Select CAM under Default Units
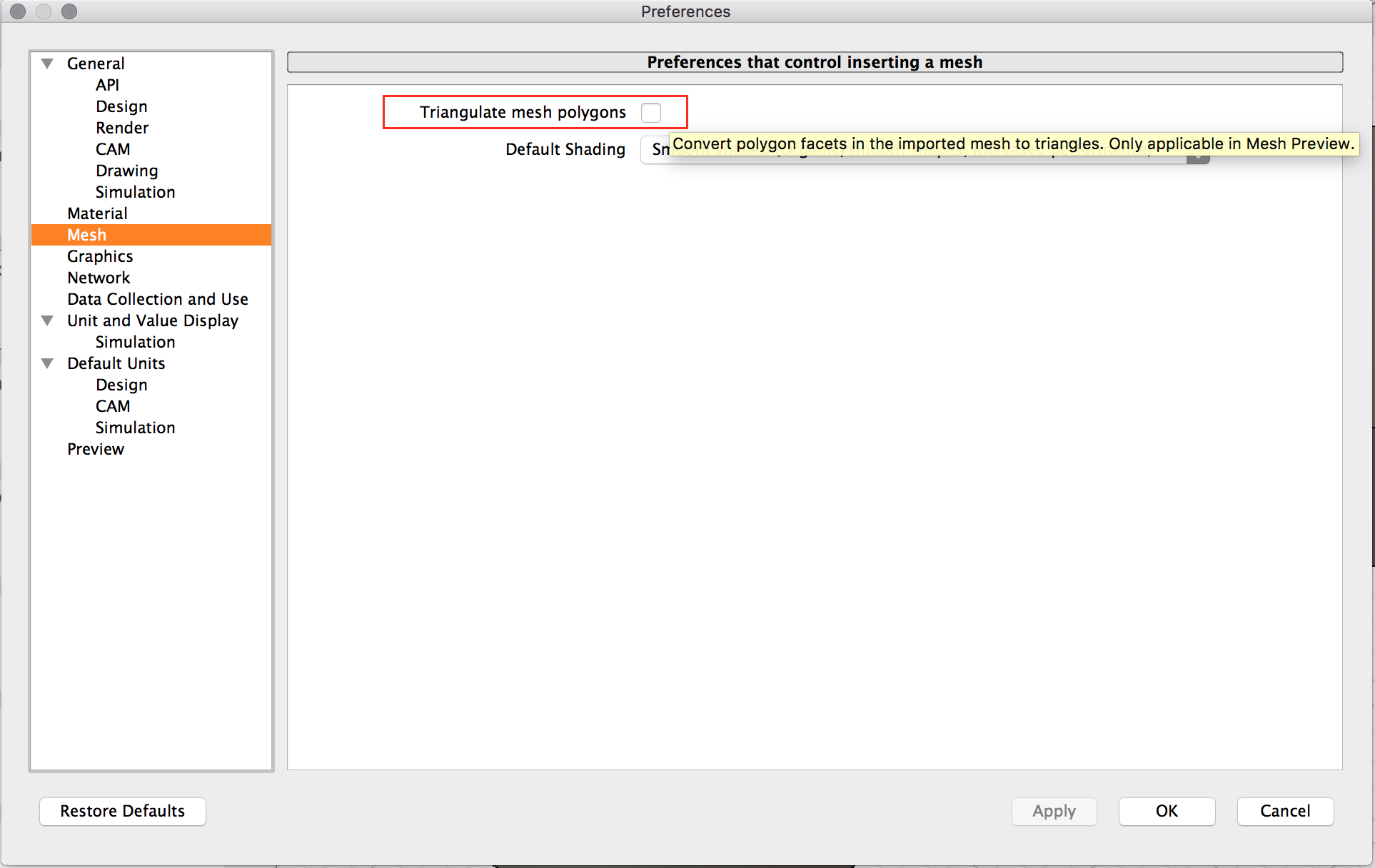The width and height of the screenshot is (1375, 868). (113, 406)
